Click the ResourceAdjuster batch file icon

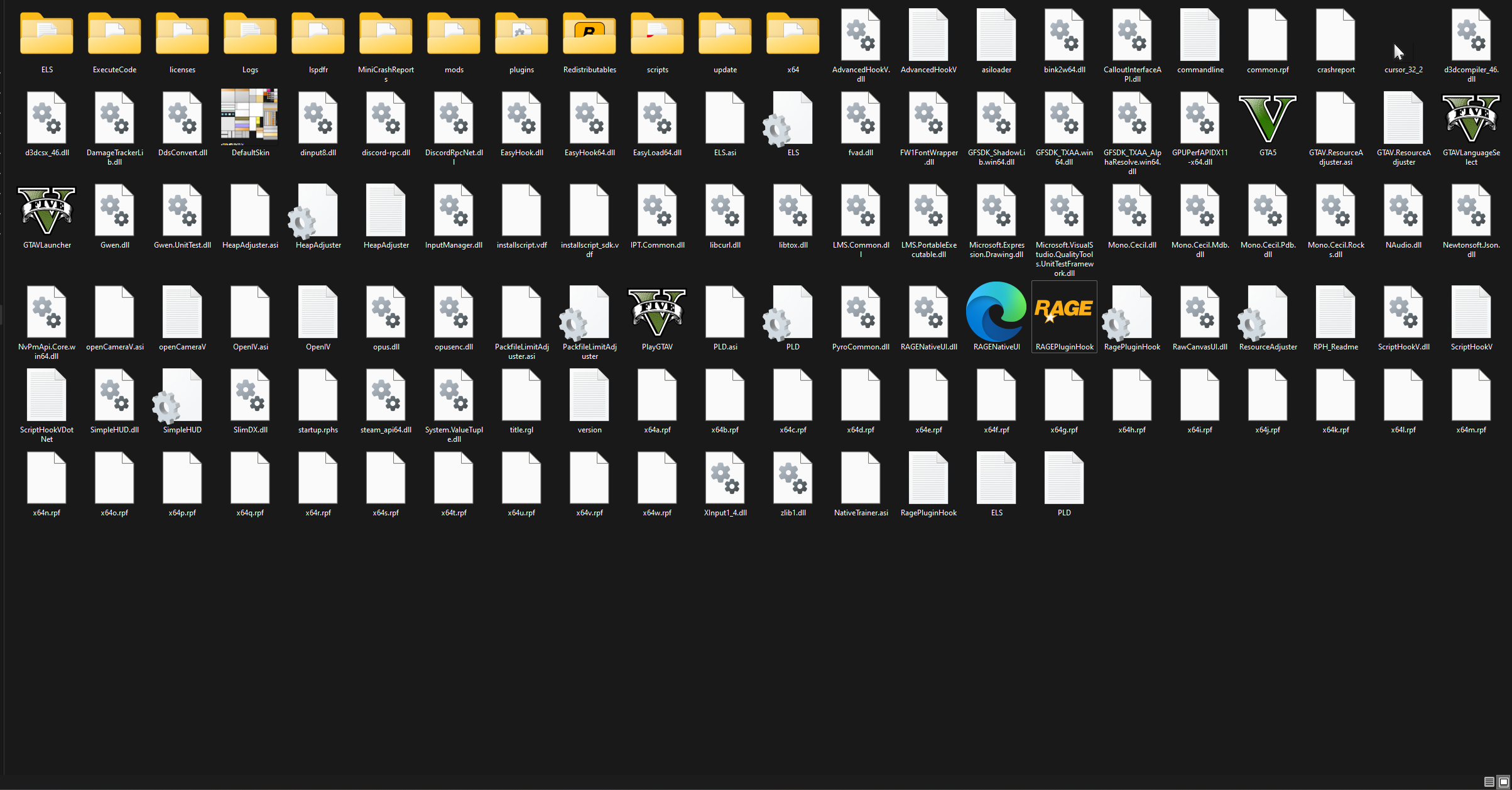(1268, 312)
